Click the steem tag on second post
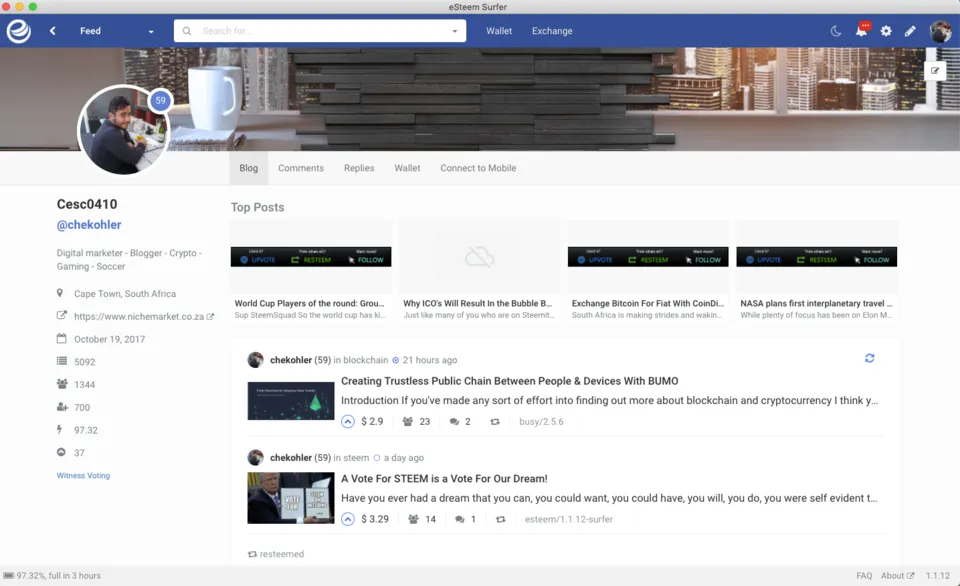Screen dimensions: 960x586 [356, 457]
